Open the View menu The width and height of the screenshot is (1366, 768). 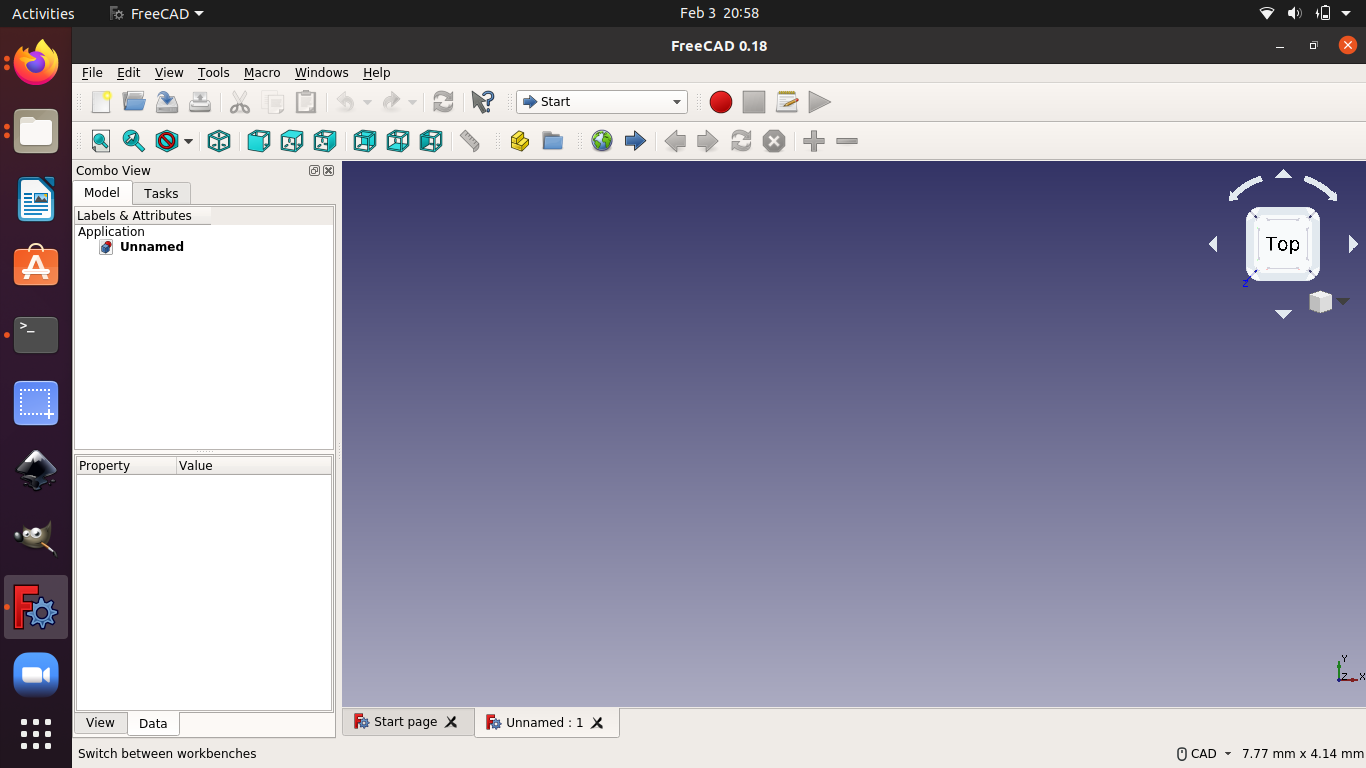[x=169, y=73]
